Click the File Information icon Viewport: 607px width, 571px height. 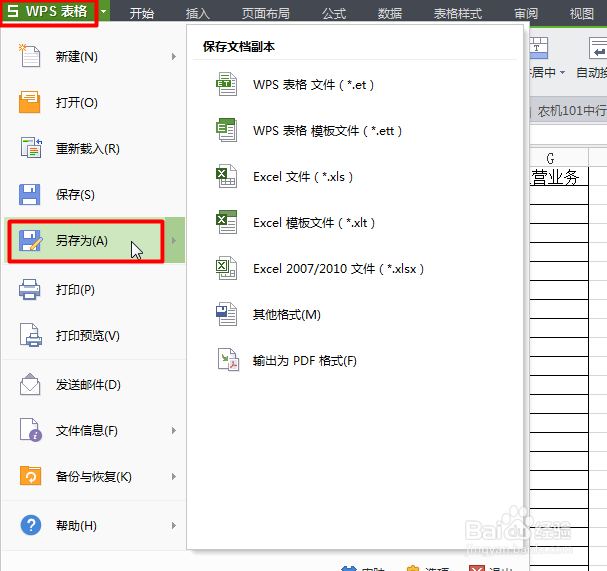pos(31,430)
